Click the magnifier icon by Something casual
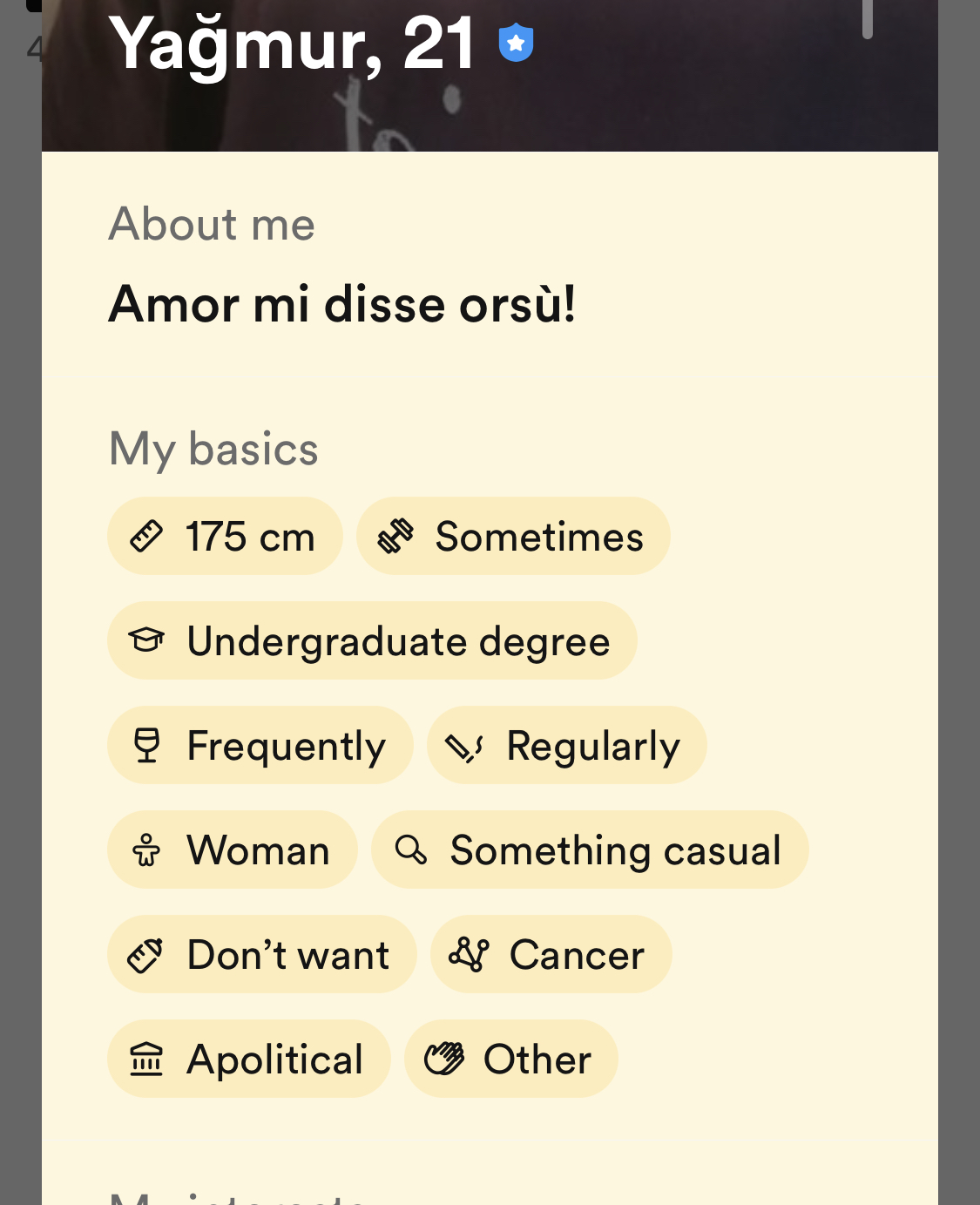 pos(410,849)
